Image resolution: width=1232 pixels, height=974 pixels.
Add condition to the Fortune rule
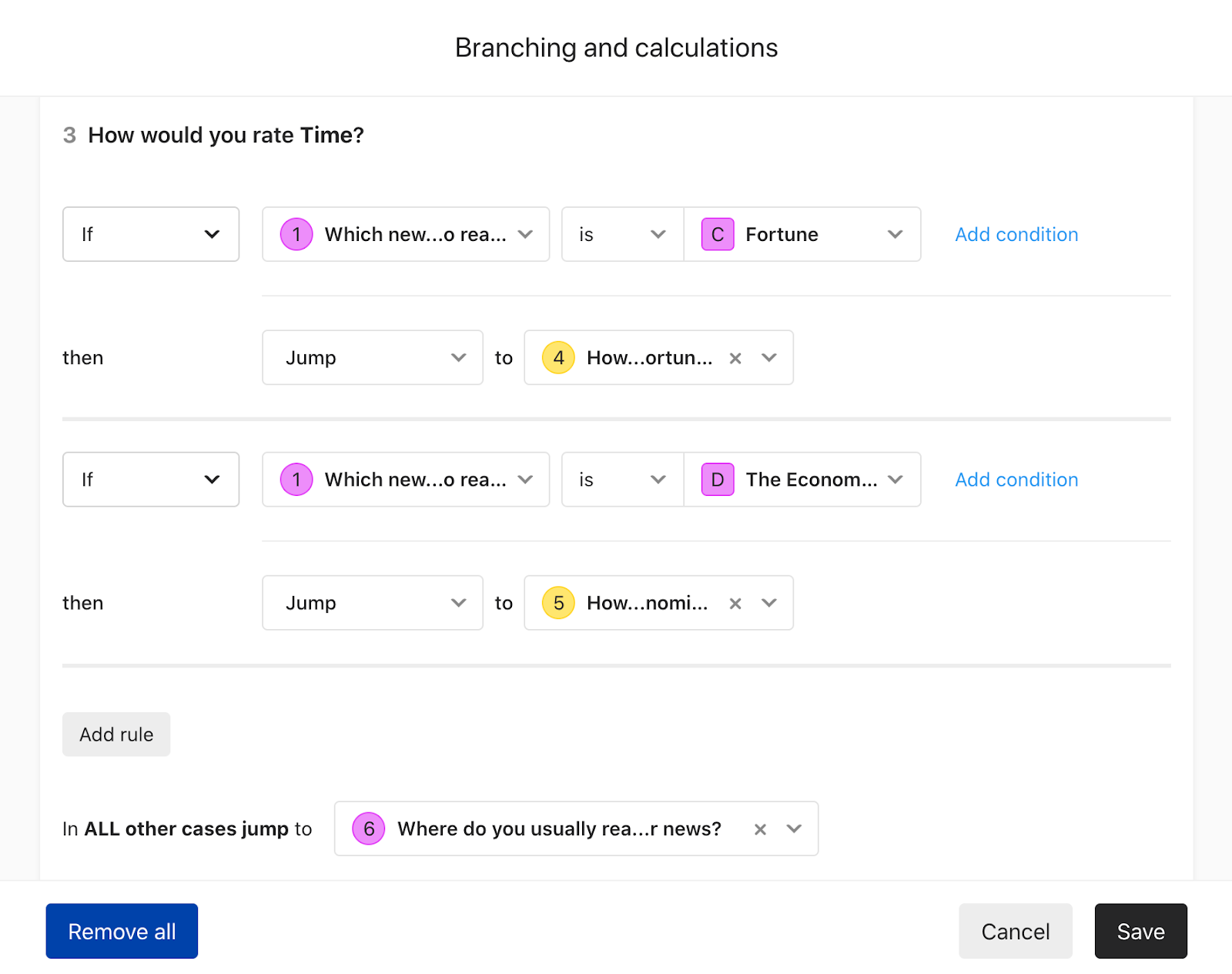[1016, 234]
